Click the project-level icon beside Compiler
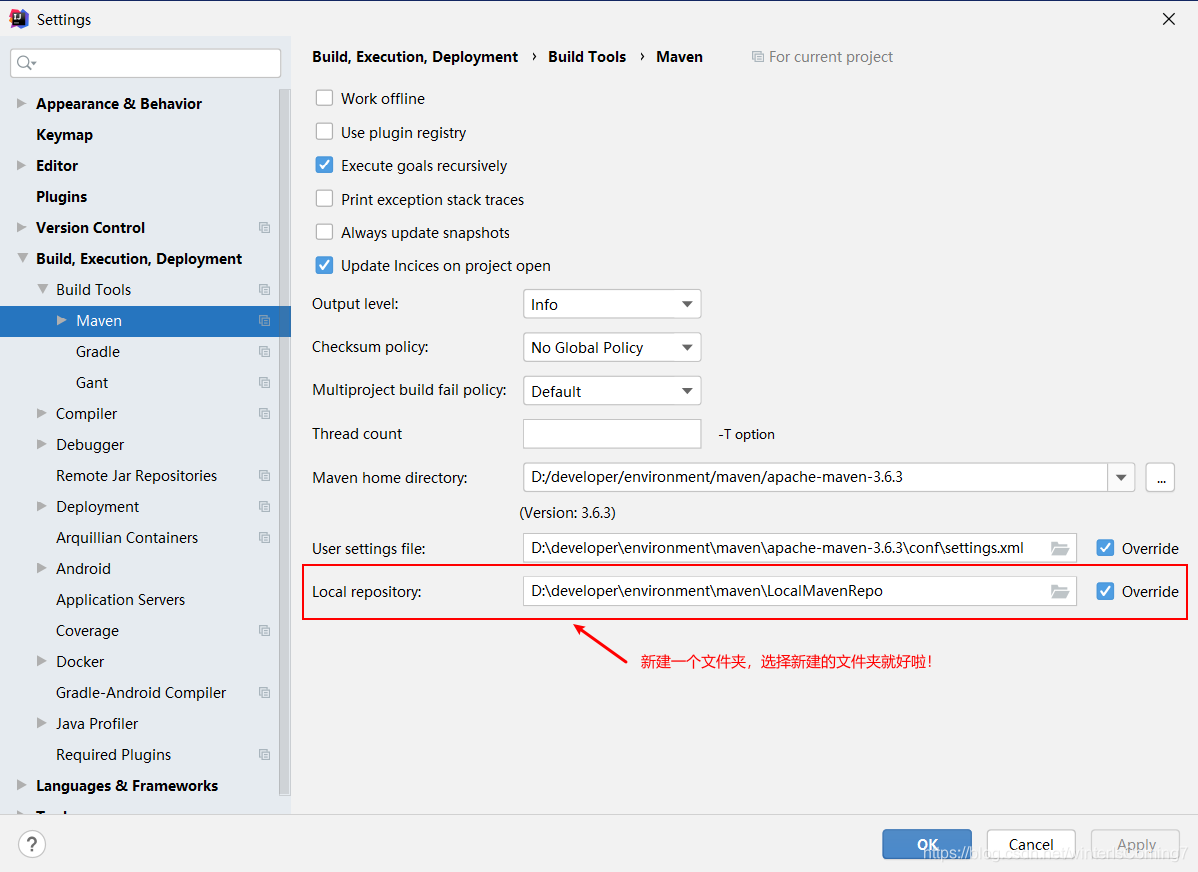The image size is (1198, 872). point(264,413)
